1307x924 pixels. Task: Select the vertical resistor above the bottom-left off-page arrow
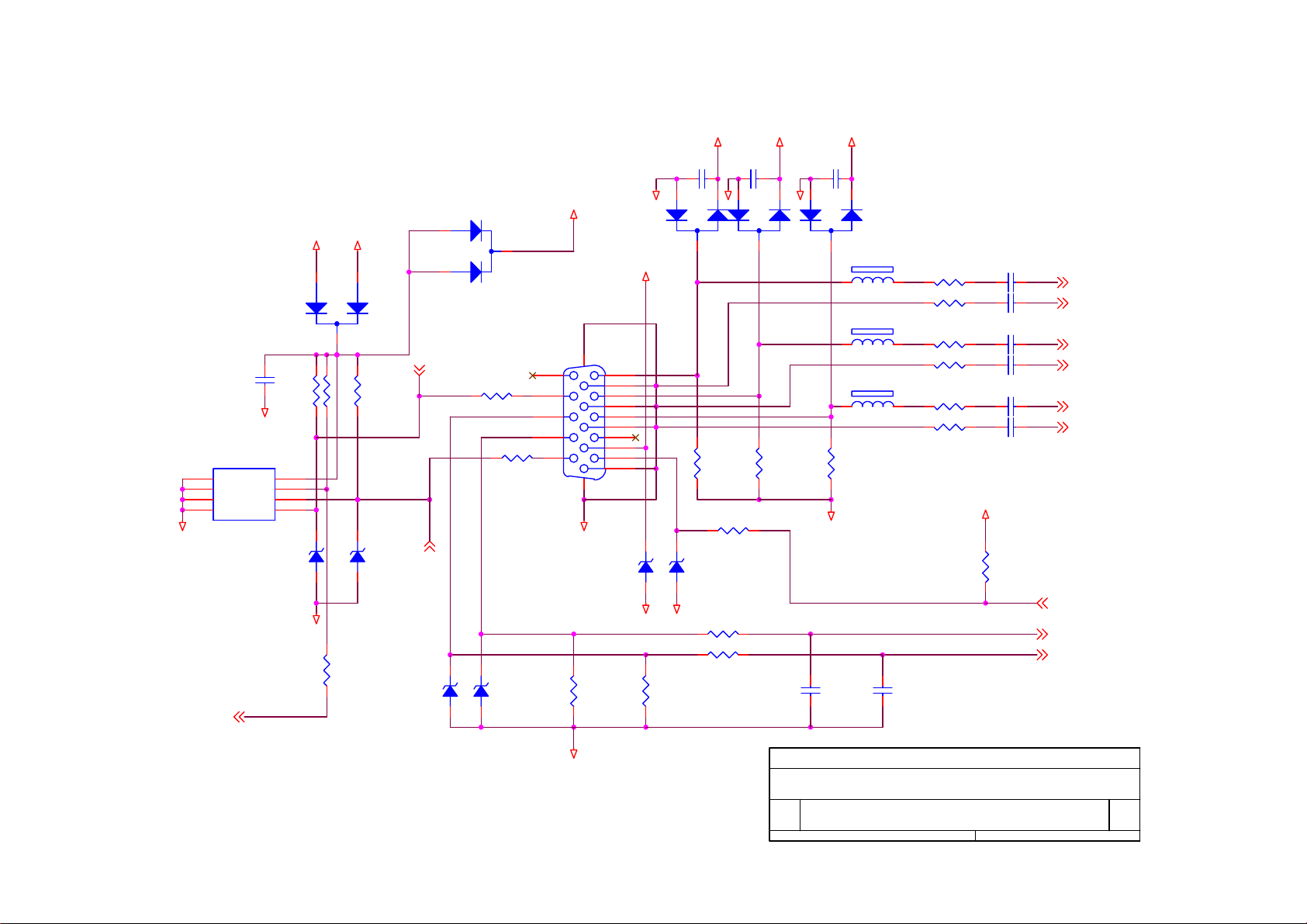tap(327, 671)
